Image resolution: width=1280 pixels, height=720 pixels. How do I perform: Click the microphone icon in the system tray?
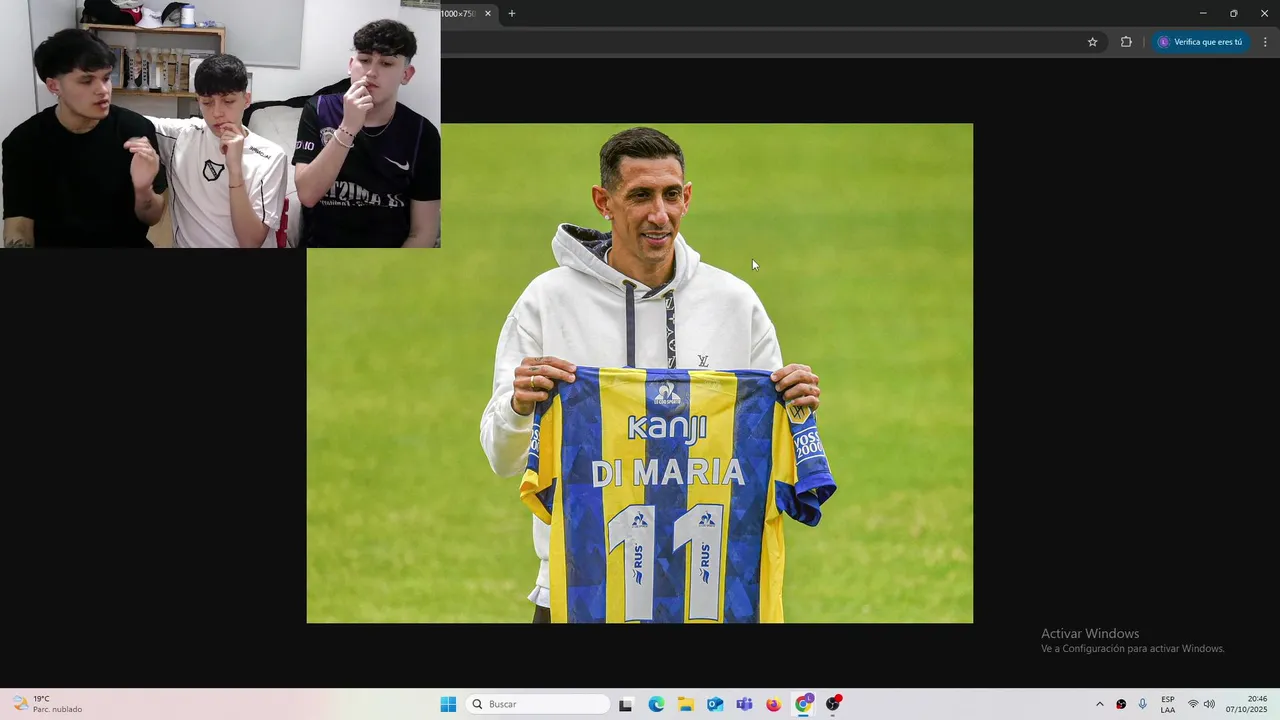1143,704
